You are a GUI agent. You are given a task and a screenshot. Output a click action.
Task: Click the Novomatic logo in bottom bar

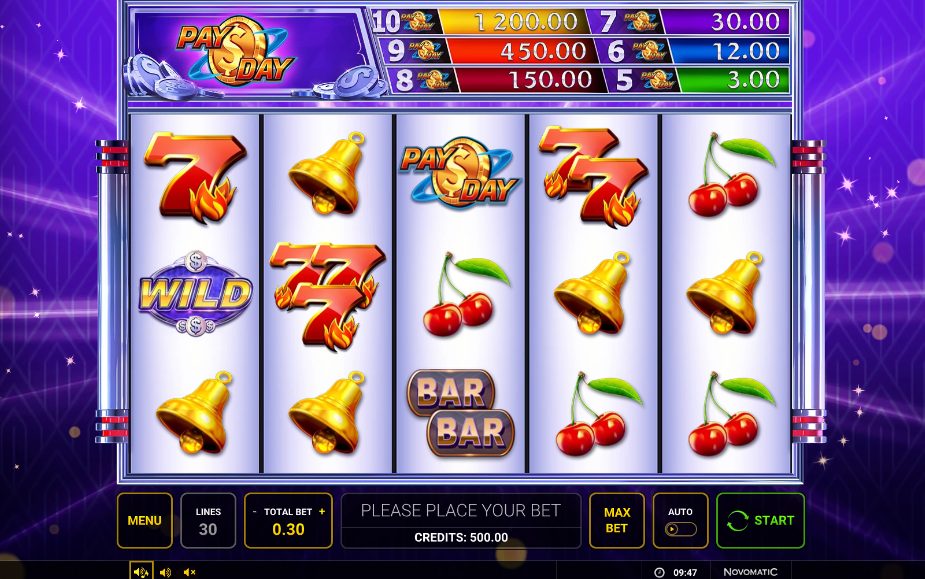coord(750,572)
